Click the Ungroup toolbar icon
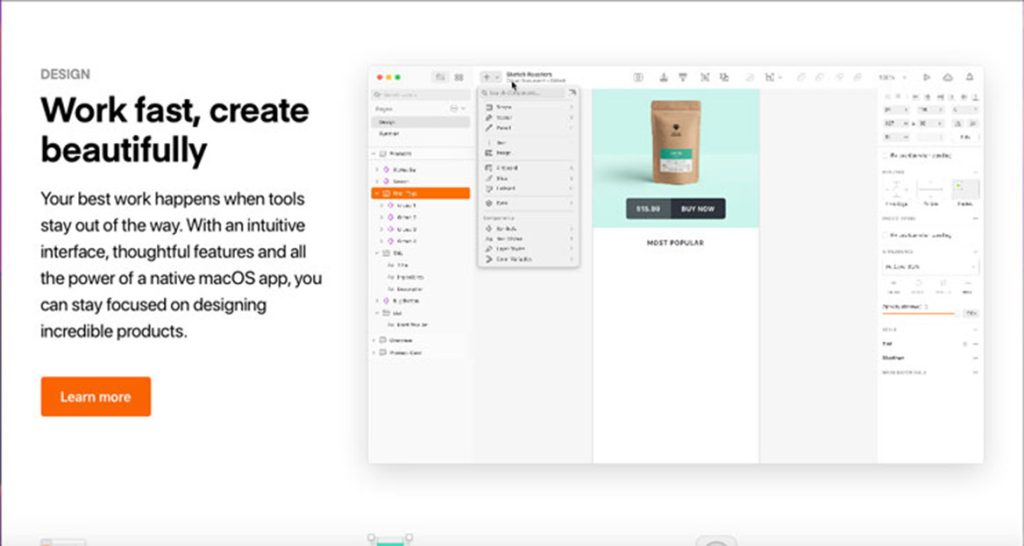Viewport: 1024px width, 546px height. coord(724,77)
